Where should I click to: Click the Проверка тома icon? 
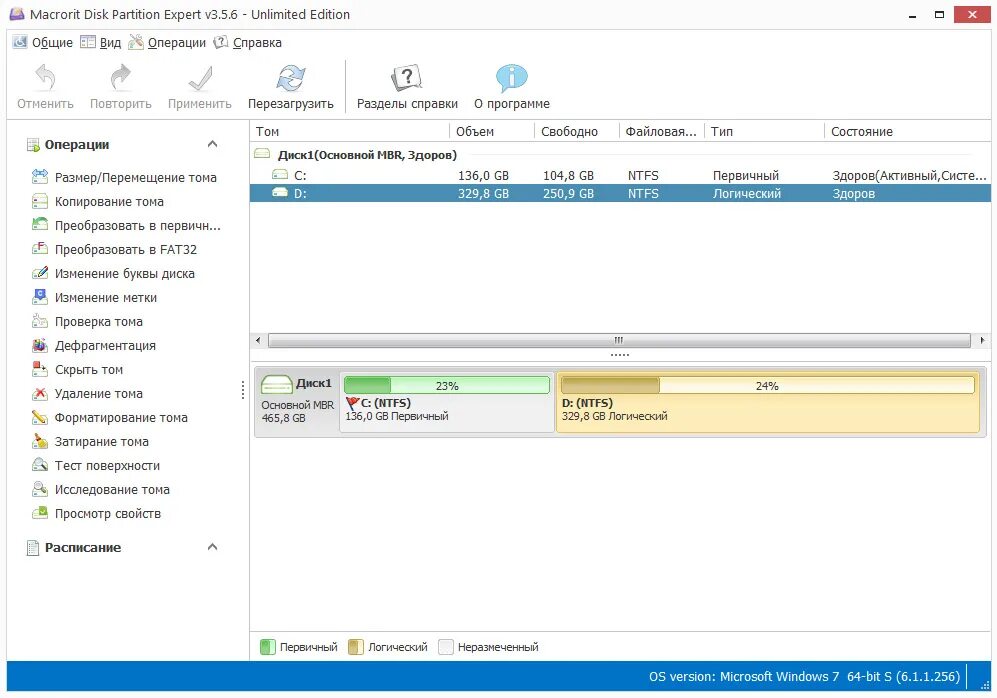(x=39, y=320)
